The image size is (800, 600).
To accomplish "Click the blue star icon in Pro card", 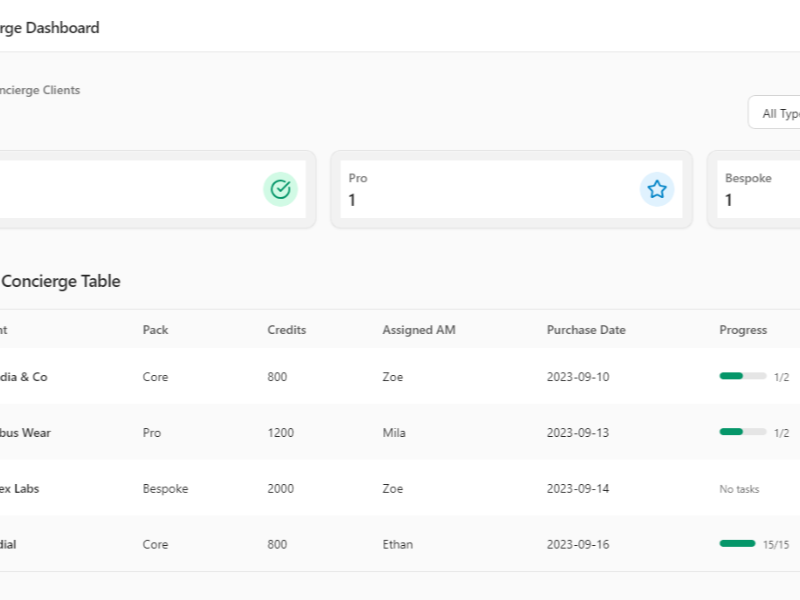I will coord(657,189).
